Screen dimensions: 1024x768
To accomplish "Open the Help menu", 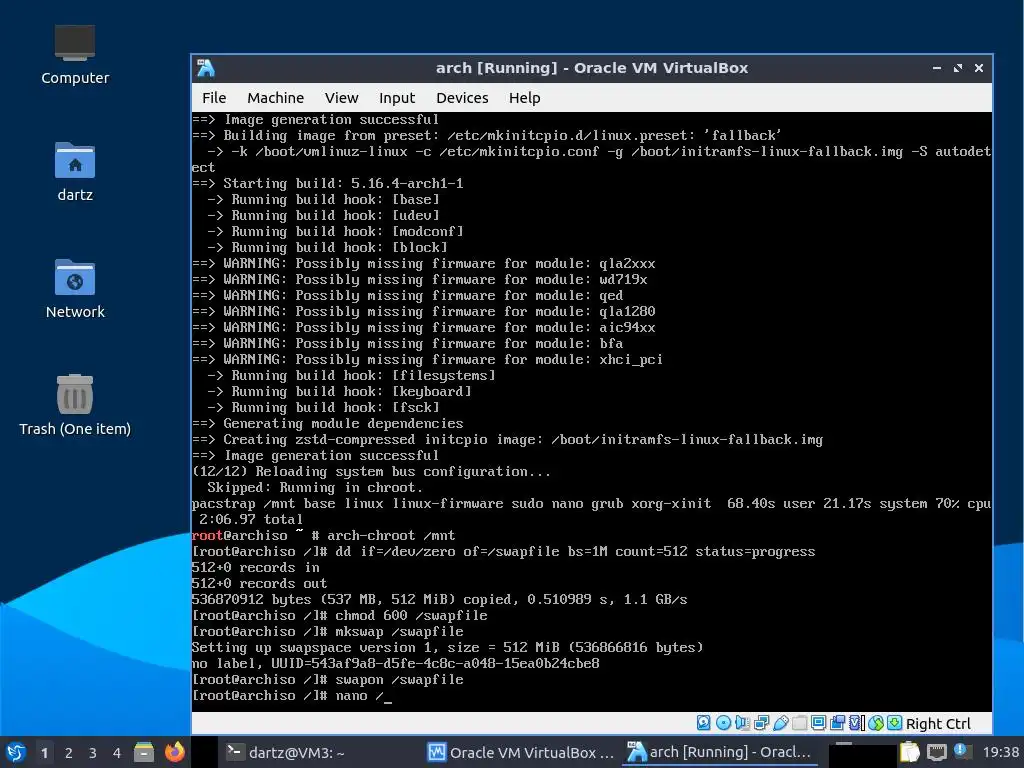I will 524,98.
